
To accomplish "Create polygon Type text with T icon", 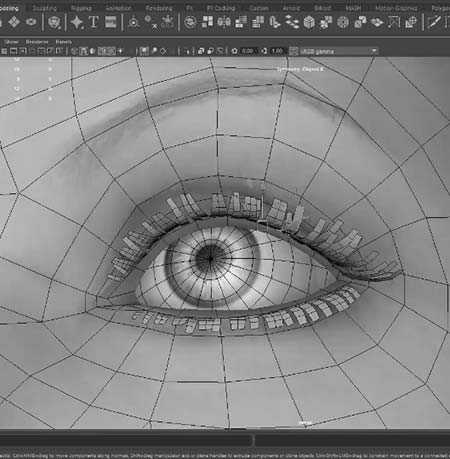I will tap(94, 22).
